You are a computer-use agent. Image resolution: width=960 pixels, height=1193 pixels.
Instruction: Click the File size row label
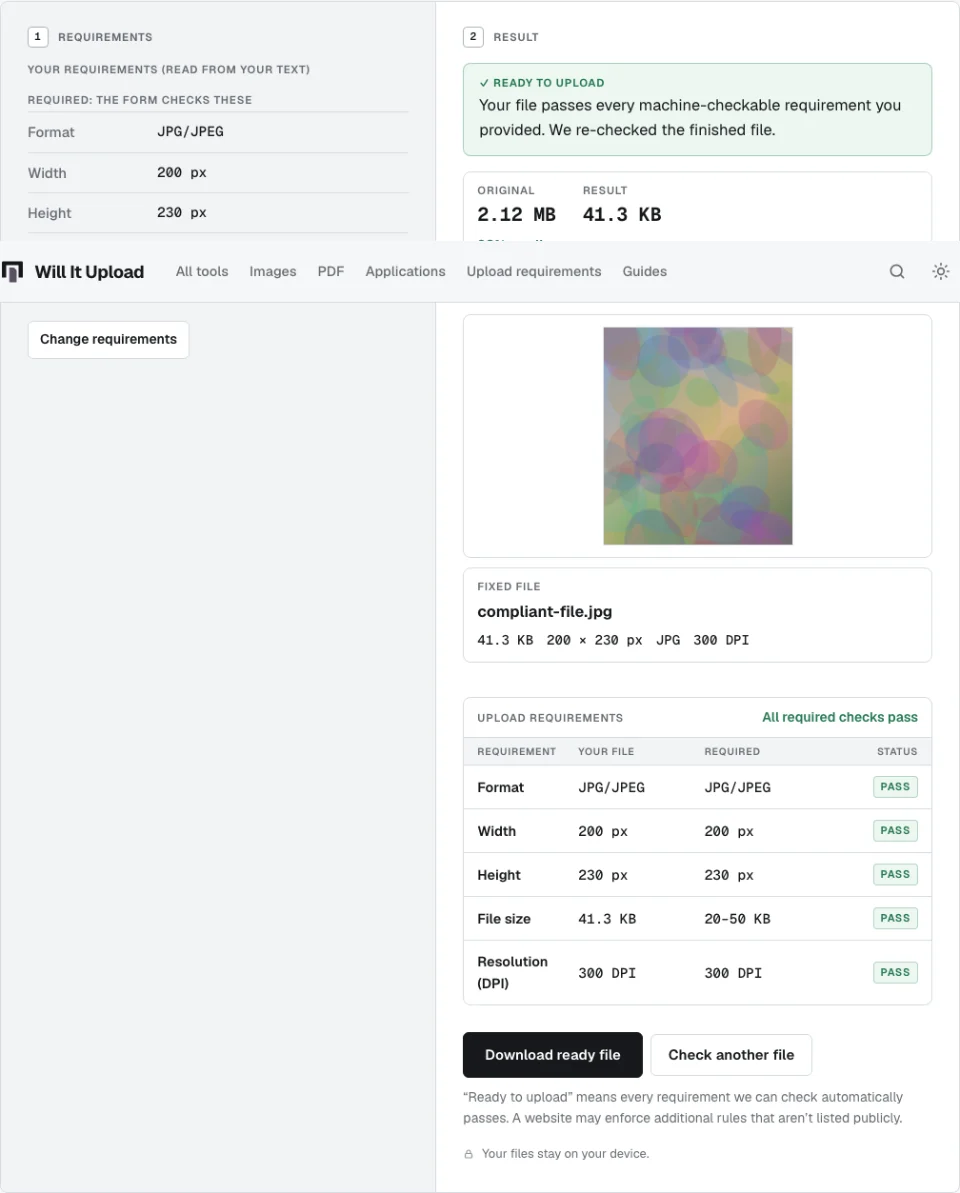click(504, 919)
